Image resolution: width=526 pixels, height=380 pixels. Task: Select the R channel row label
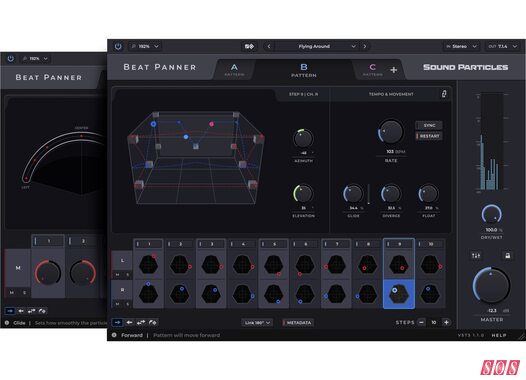[x=122, y=290]
